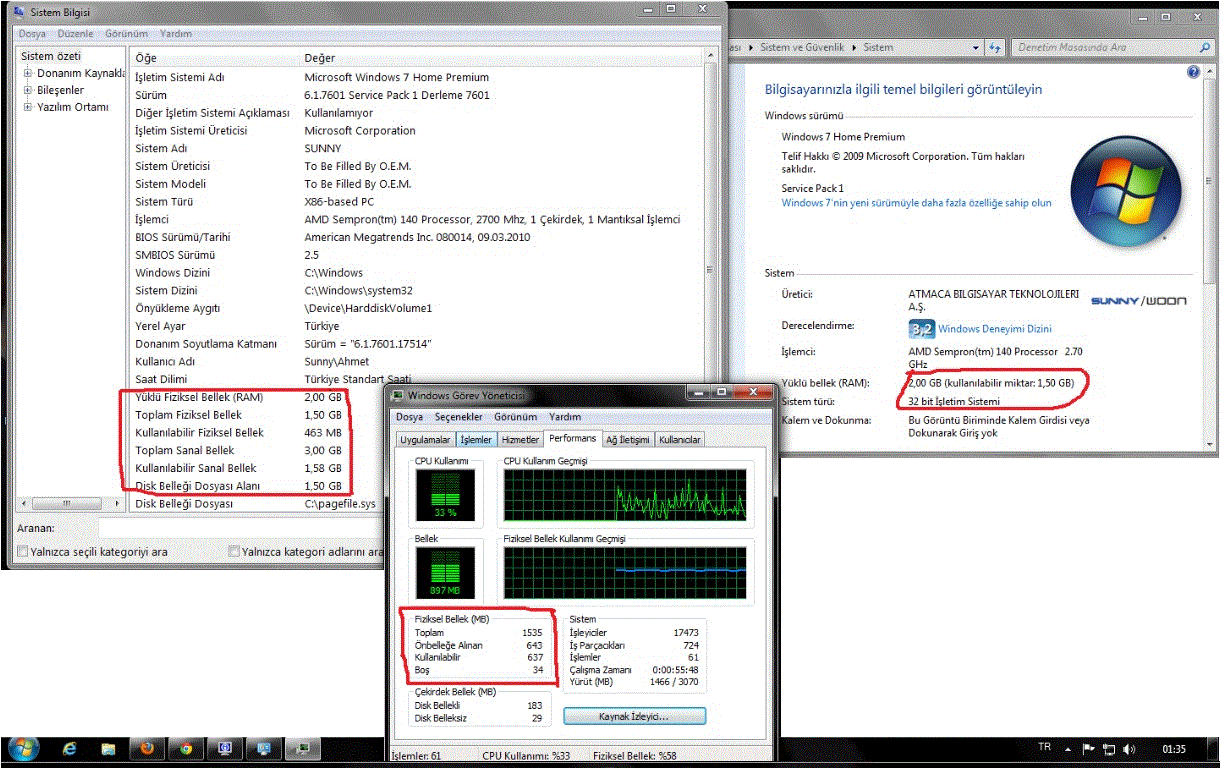
Task: Minimize the Windows Görev Yöneticisi window
Action: coord(699,392)
